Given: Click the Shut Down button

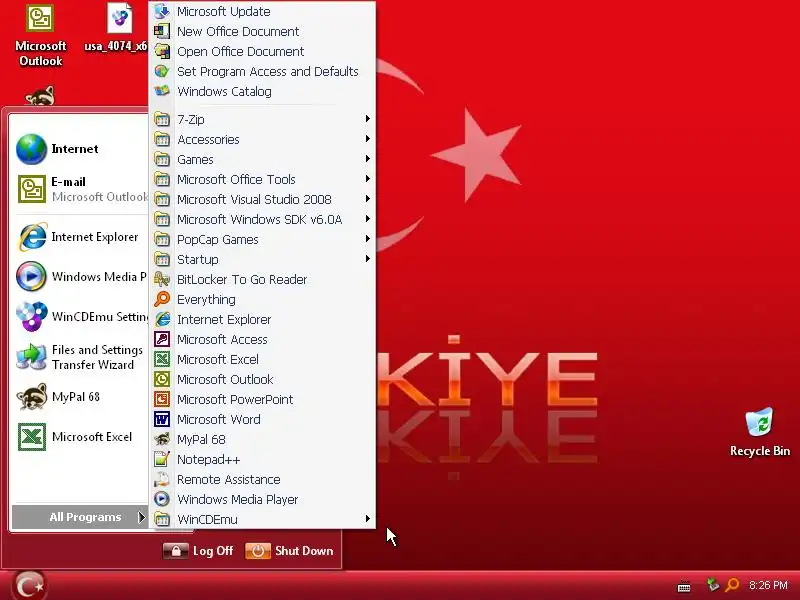Looking at the screenshot, I should [x=289, y=551].
